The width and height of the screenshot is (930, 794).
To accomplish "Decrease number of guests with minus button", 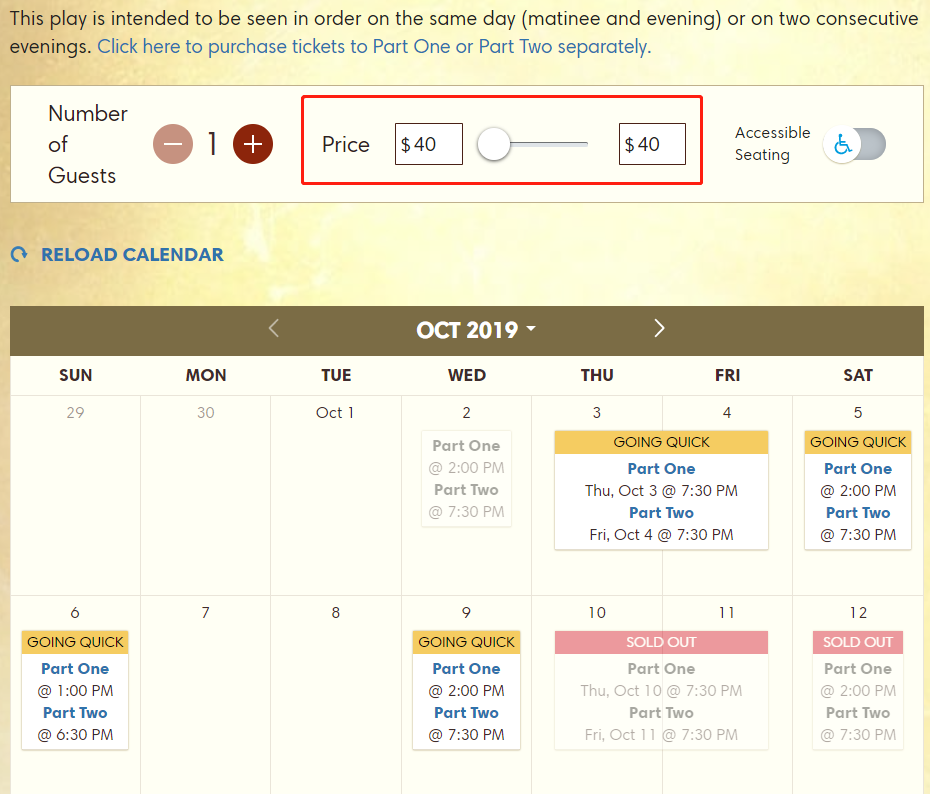I will click(173, 144).
